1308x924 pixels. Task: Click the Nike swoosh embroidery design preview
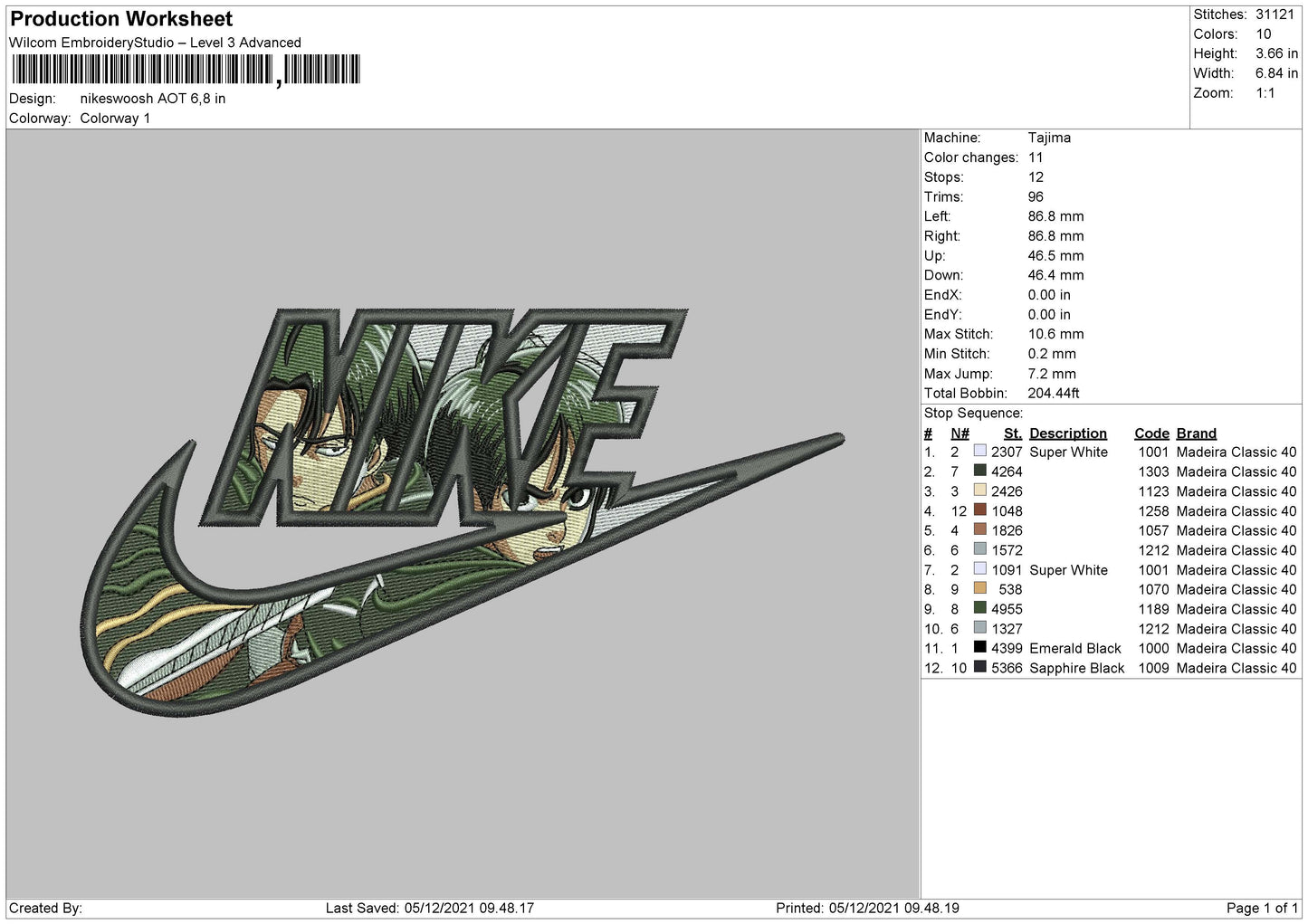462,511
